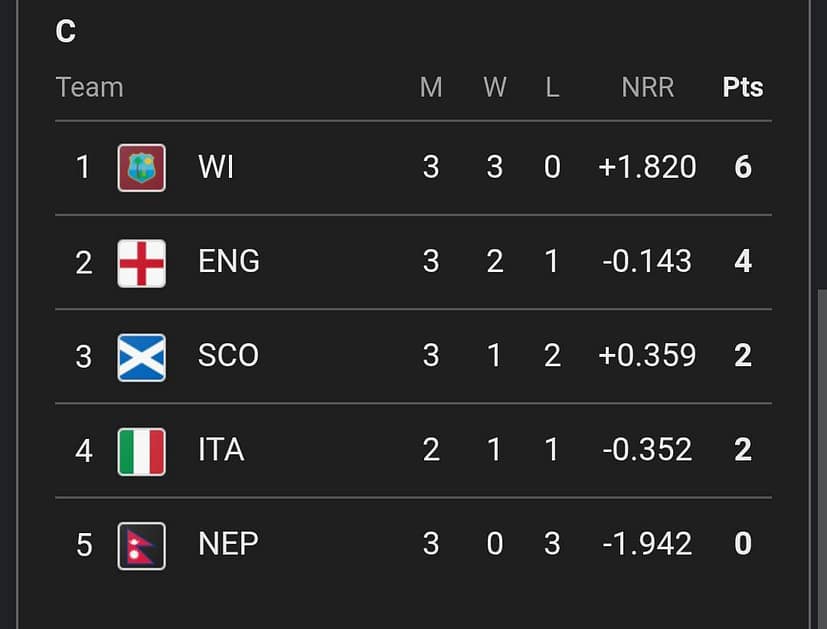Select the SCO team name

click(x=229, y=357)
